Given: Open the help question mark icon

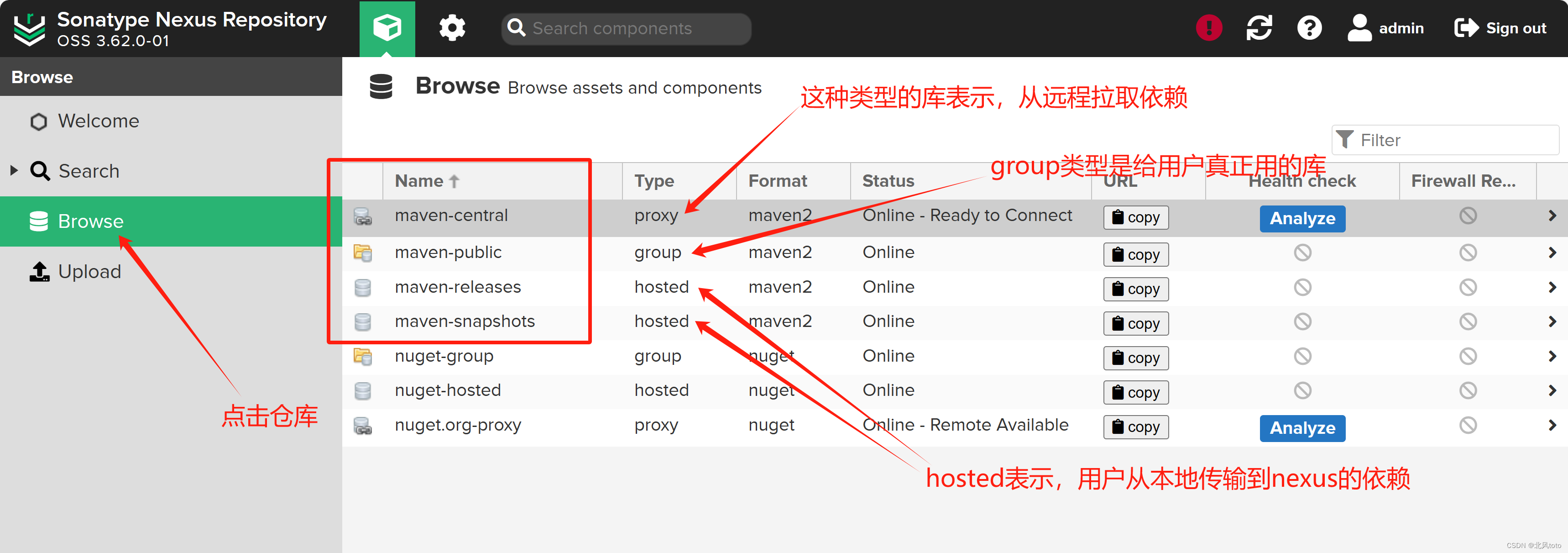Looking at the screenshot, I should (x=1309, y=28).
